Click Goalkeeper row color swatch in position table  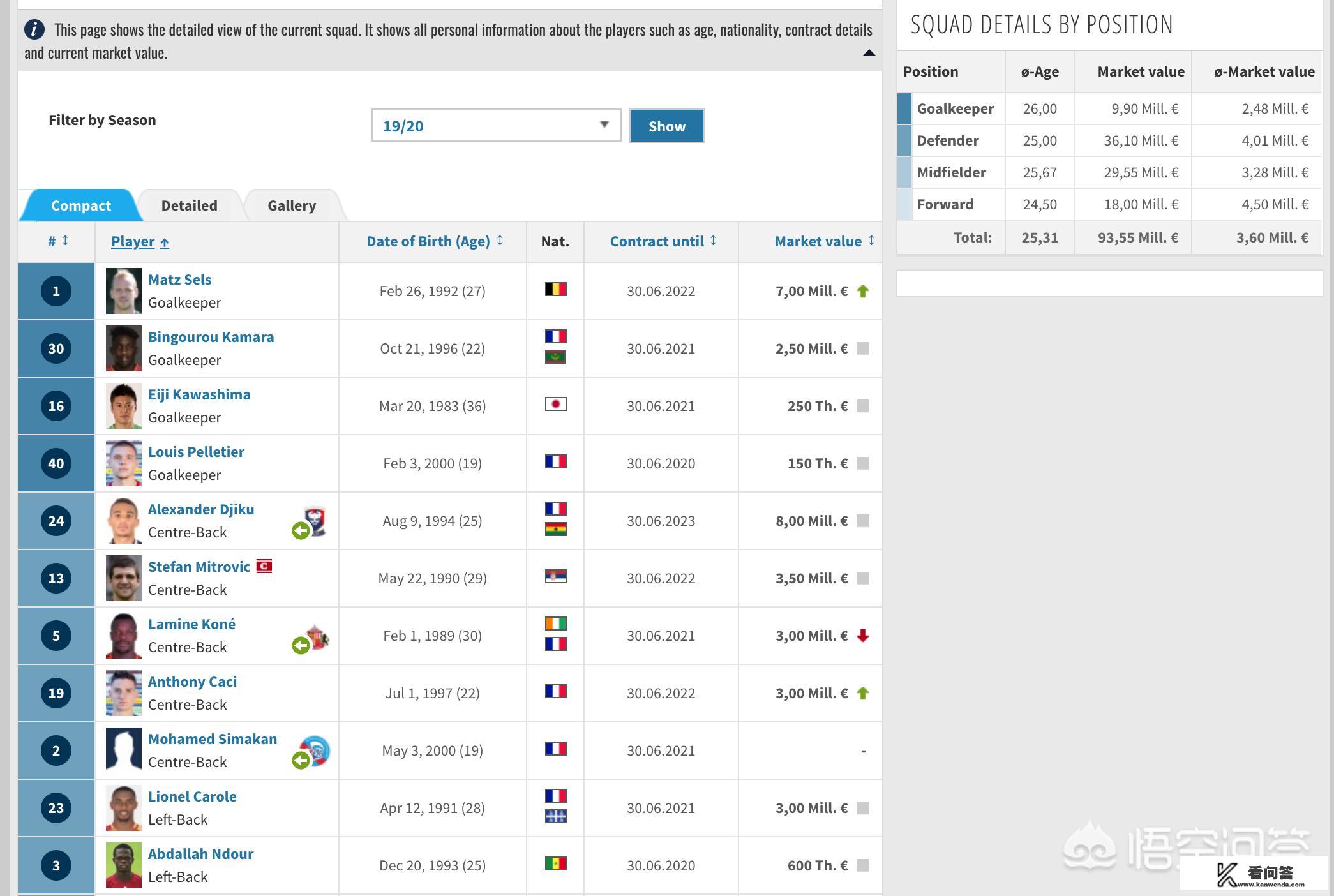click(904, 108)
